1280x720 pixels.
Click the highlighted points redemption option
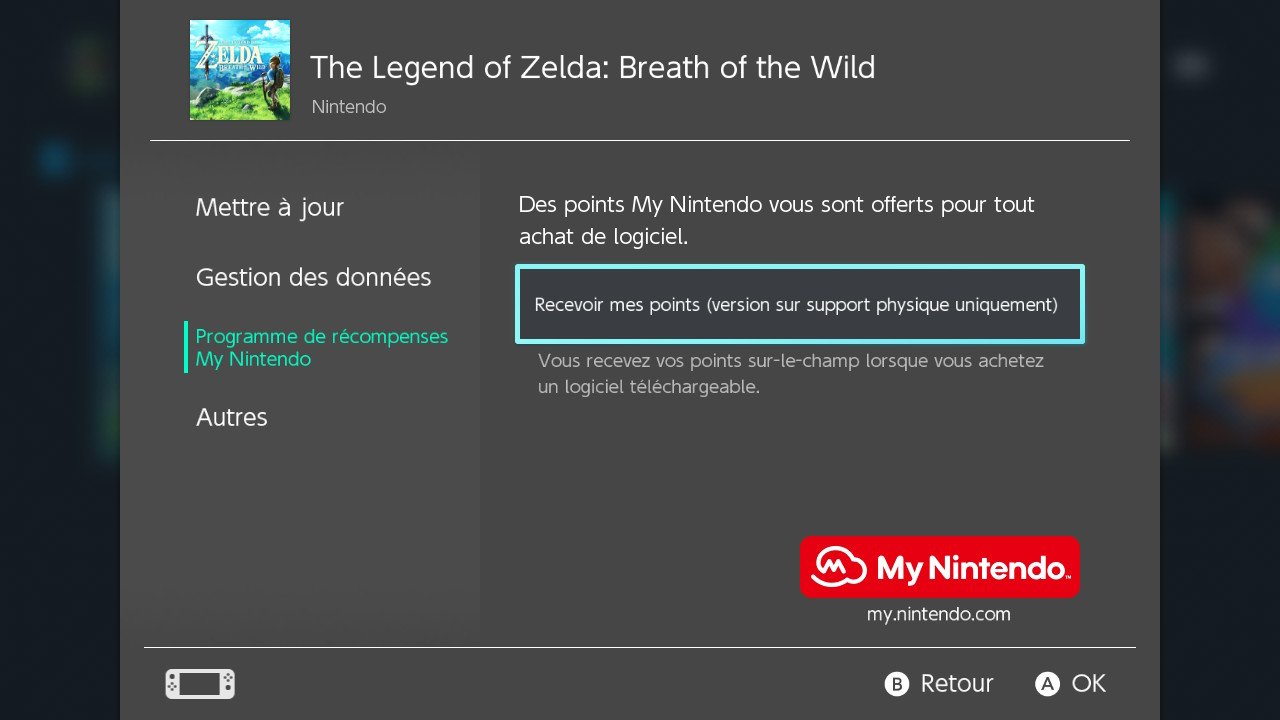coord(799,304)
